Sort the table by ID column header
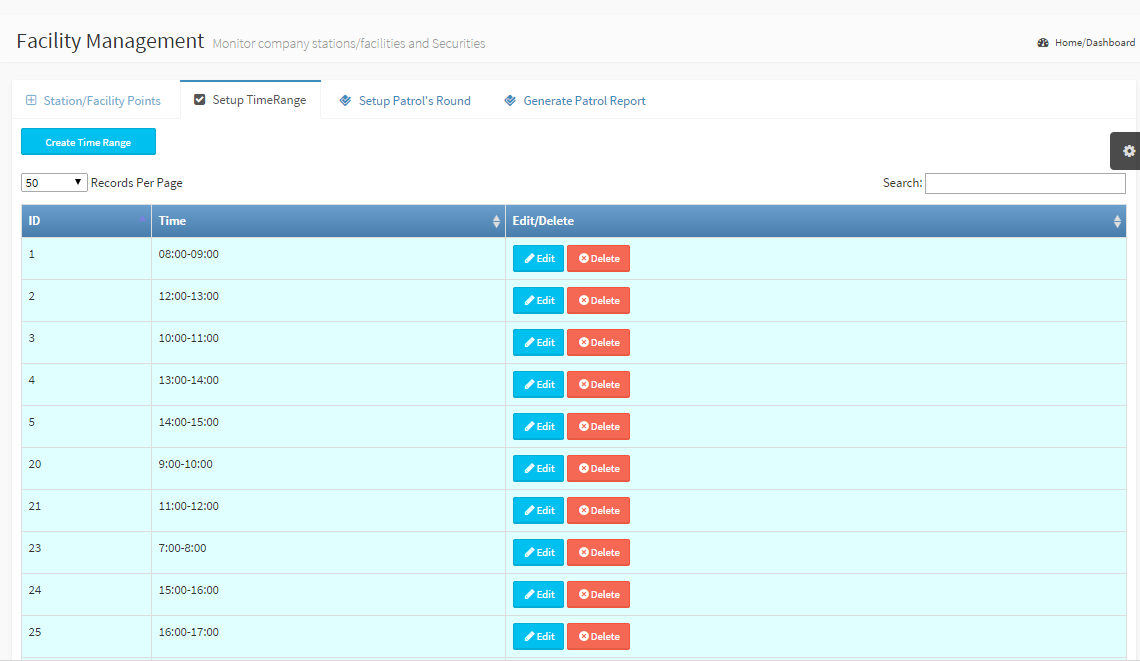 (85, 221)
